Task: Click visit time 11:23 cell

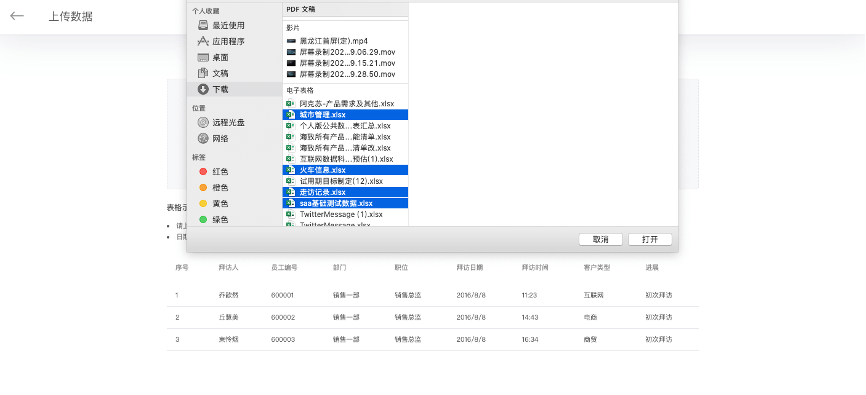Action: click(x=529, y=295)
